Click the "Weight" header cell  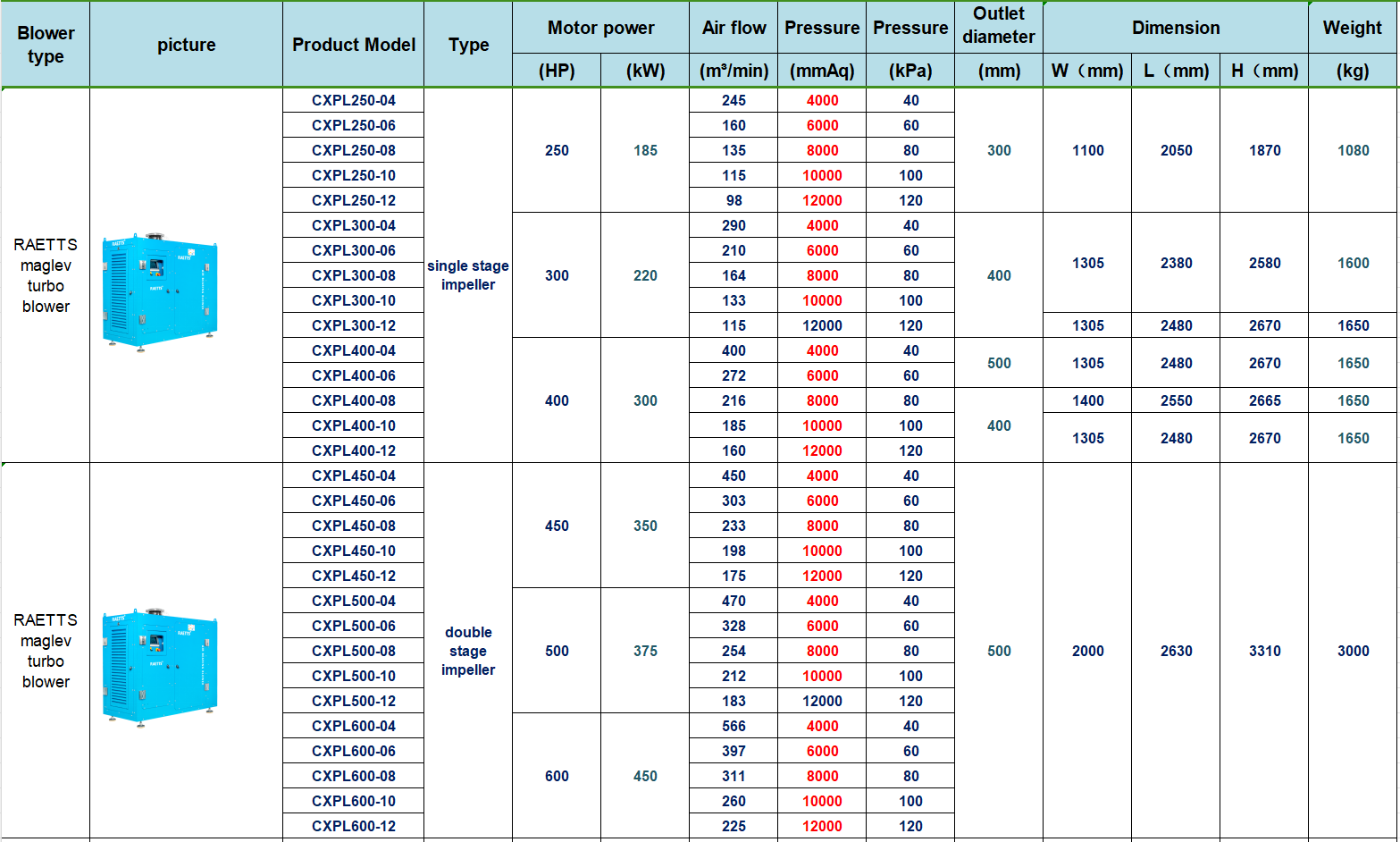[1353, 28]
